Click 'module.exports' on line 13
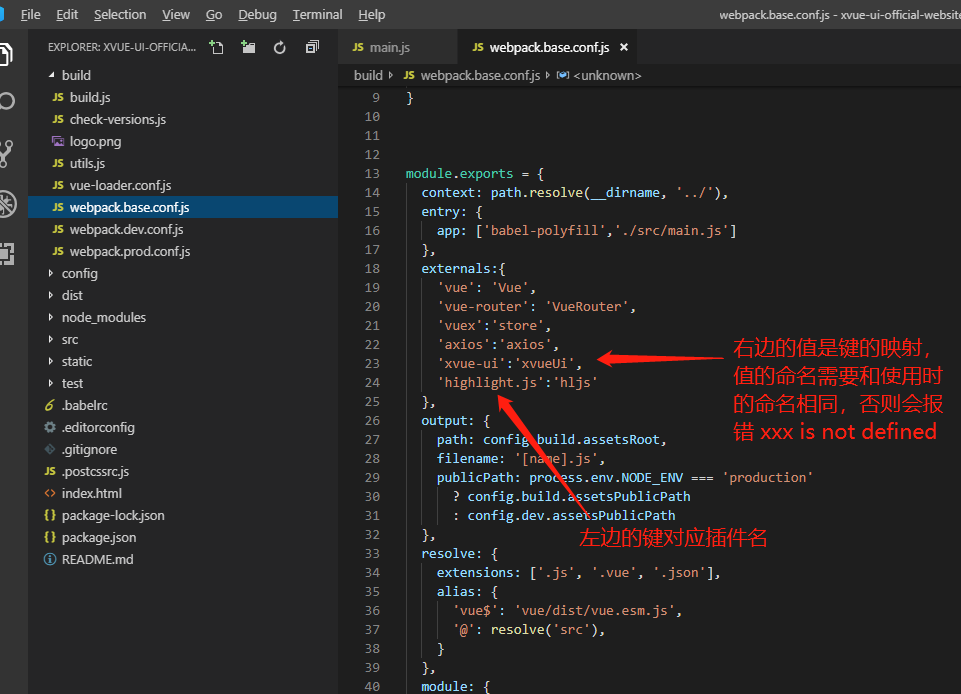The width and height of the screenshot is (961, 694). (x=459, y=174)
